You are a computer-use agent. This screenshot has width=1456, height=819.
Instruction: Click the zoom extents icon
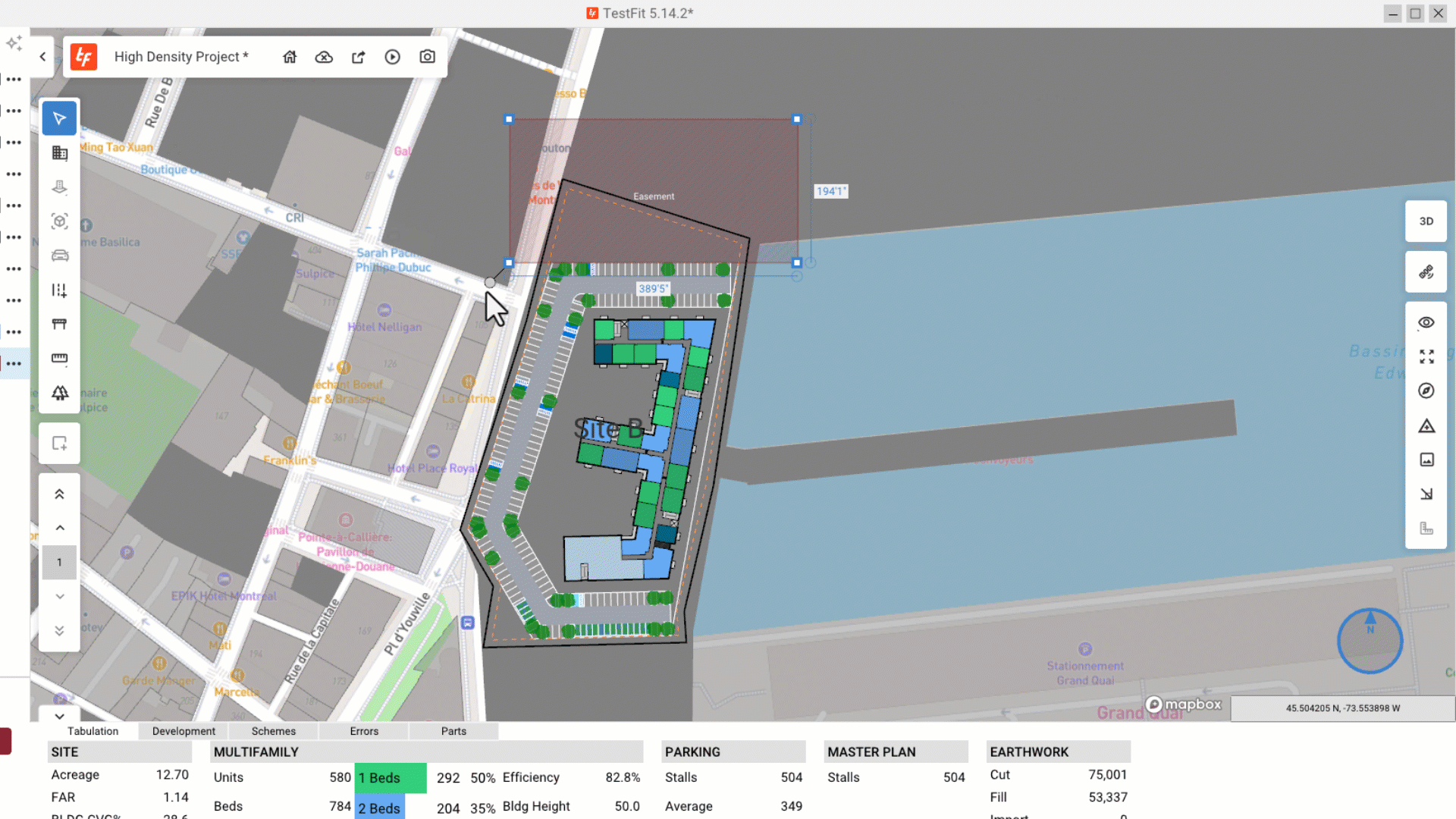pos(1426,356)
